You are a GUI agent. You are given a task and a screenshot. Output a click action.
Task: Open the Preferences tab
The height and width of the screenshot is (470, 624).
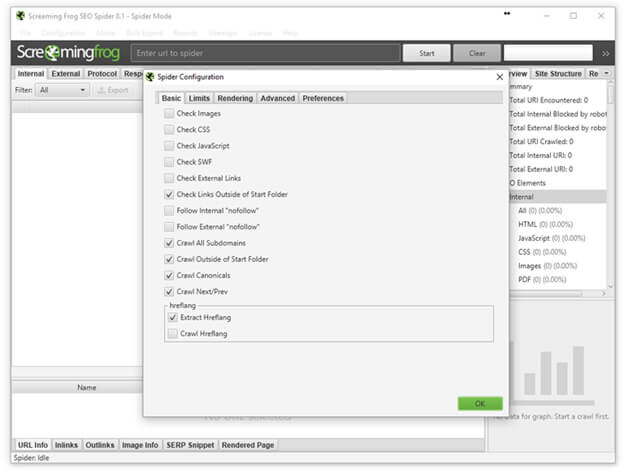pos(323,98)
